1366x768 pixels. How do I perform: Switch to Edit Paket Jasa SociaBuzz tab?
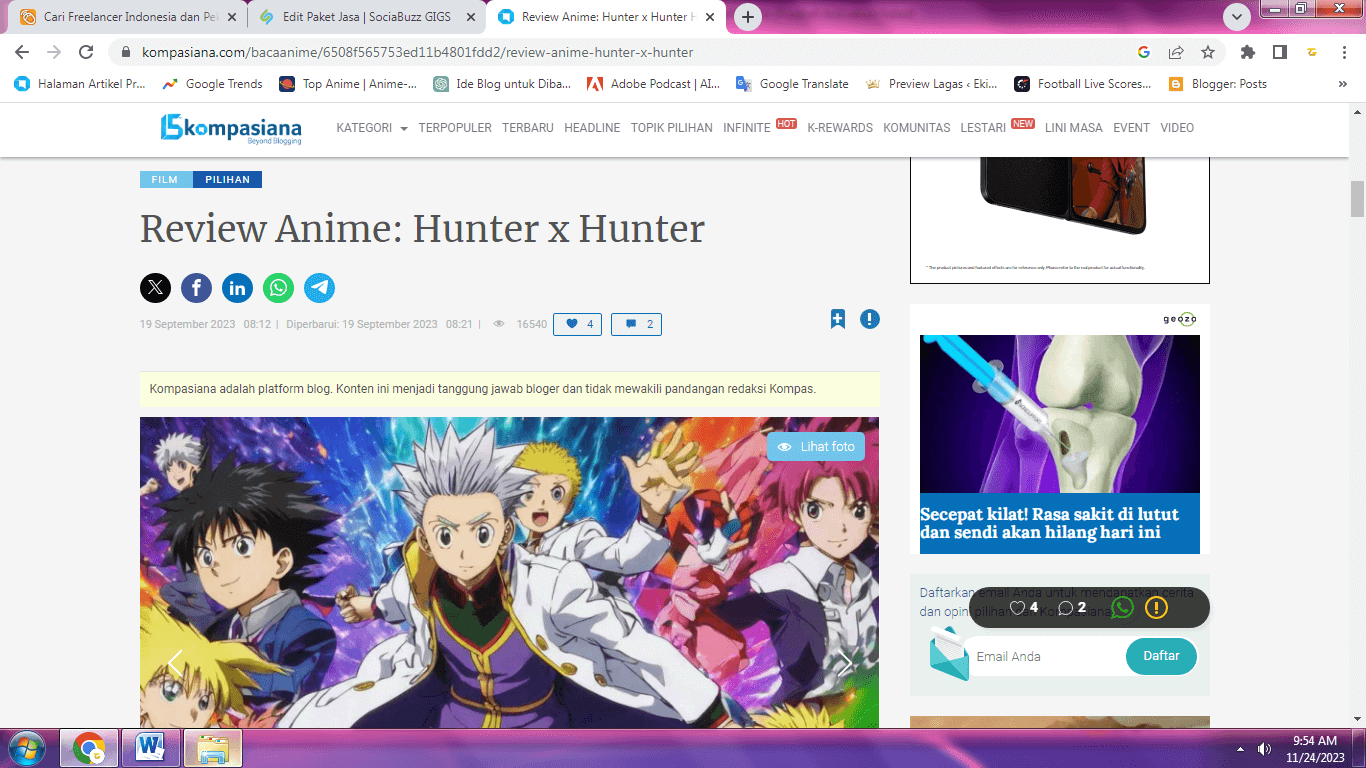tap(366, 17)
